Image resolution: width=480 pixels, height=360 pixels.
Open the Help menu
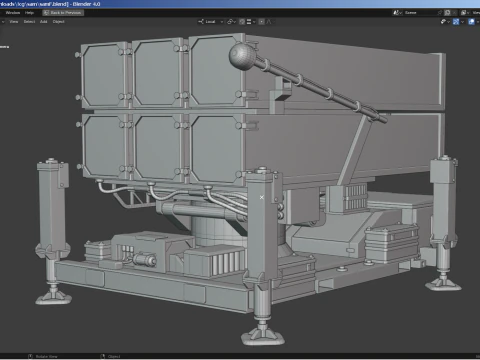pyautogui.click(x=29, y=13)
